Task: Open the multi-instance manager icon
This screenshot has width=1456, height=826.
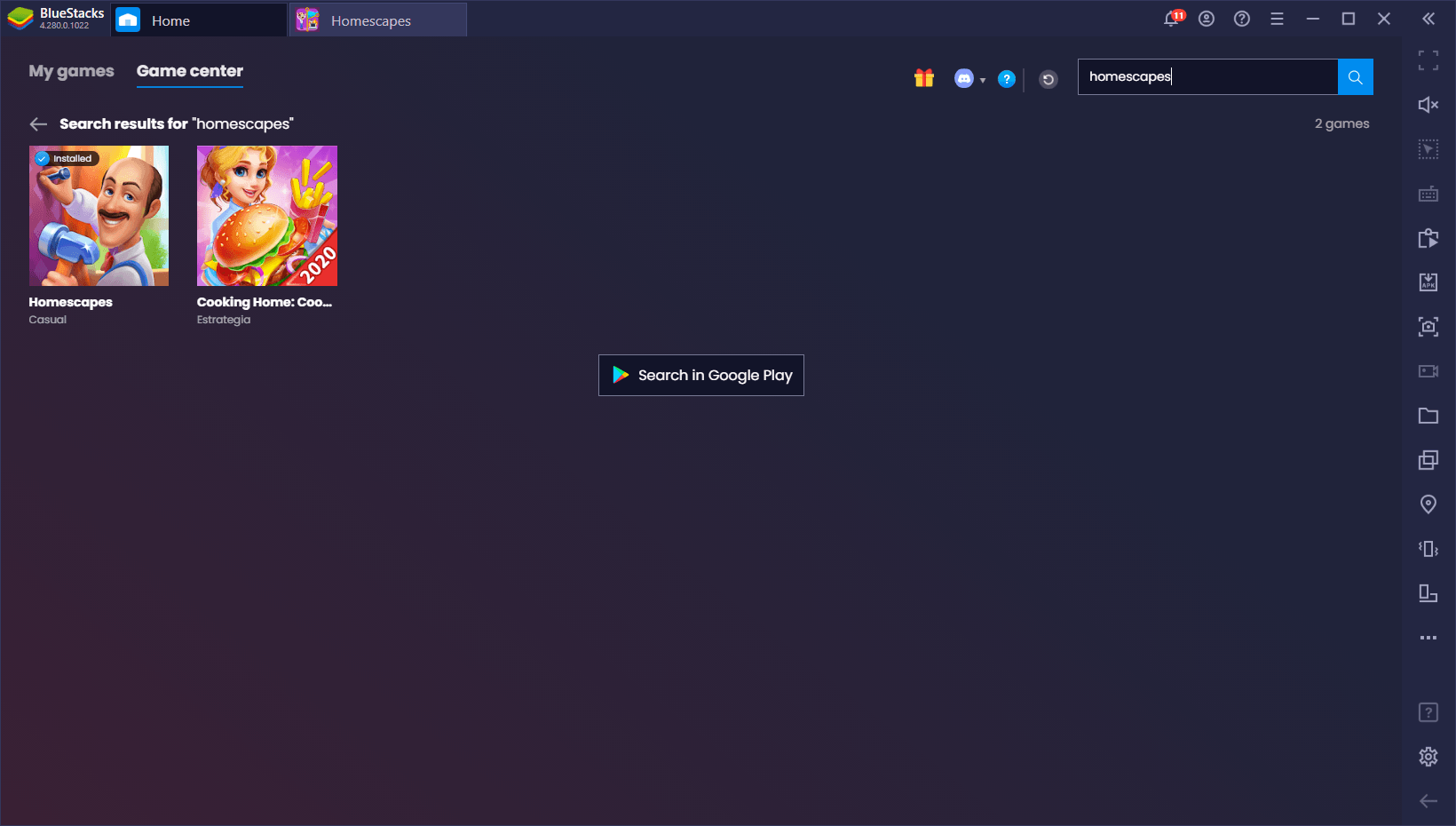Action: coord(1428,460)
